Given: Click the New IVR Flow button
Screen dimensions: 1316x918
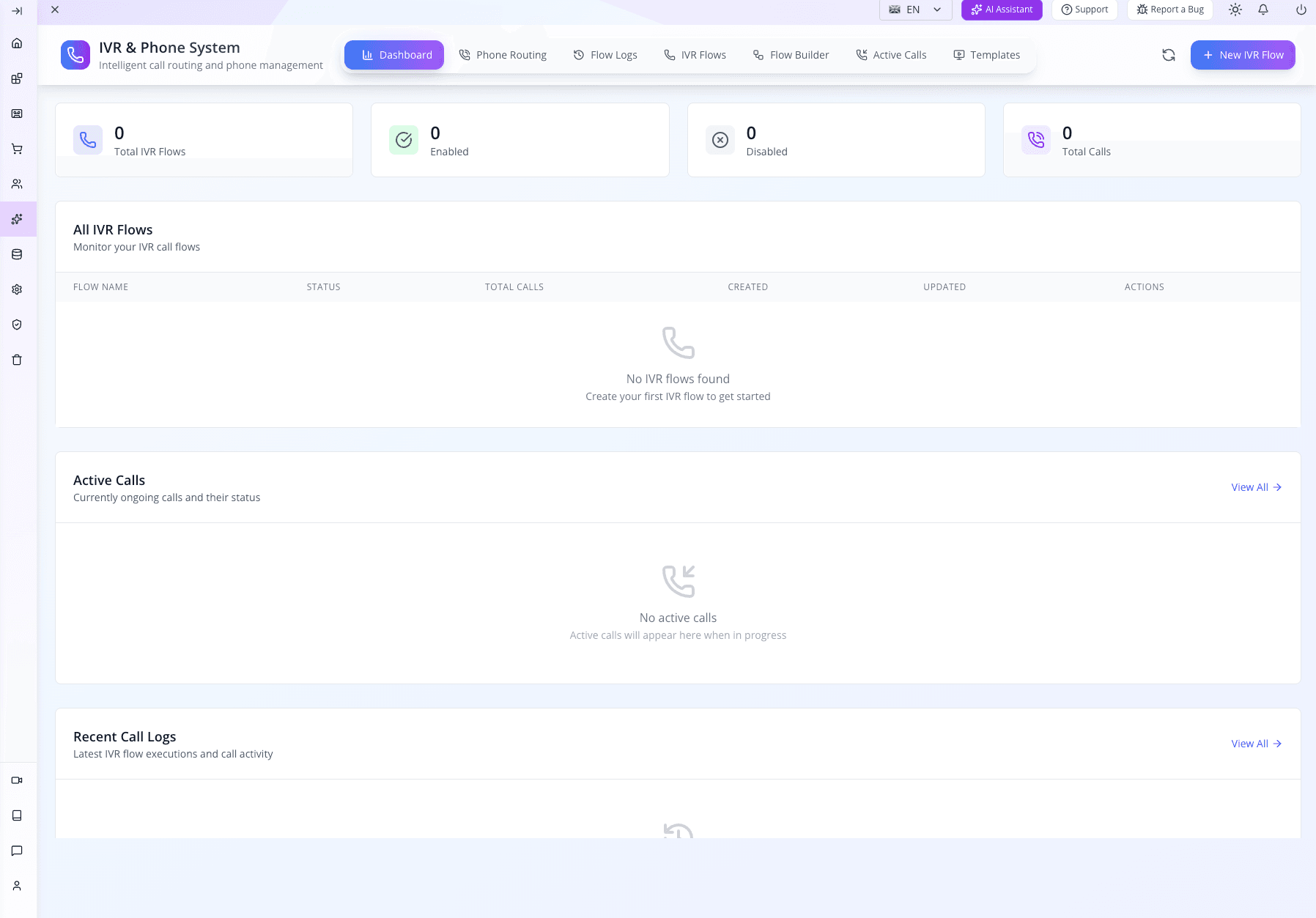Looking at the screenshot, I should [1243, 55].
